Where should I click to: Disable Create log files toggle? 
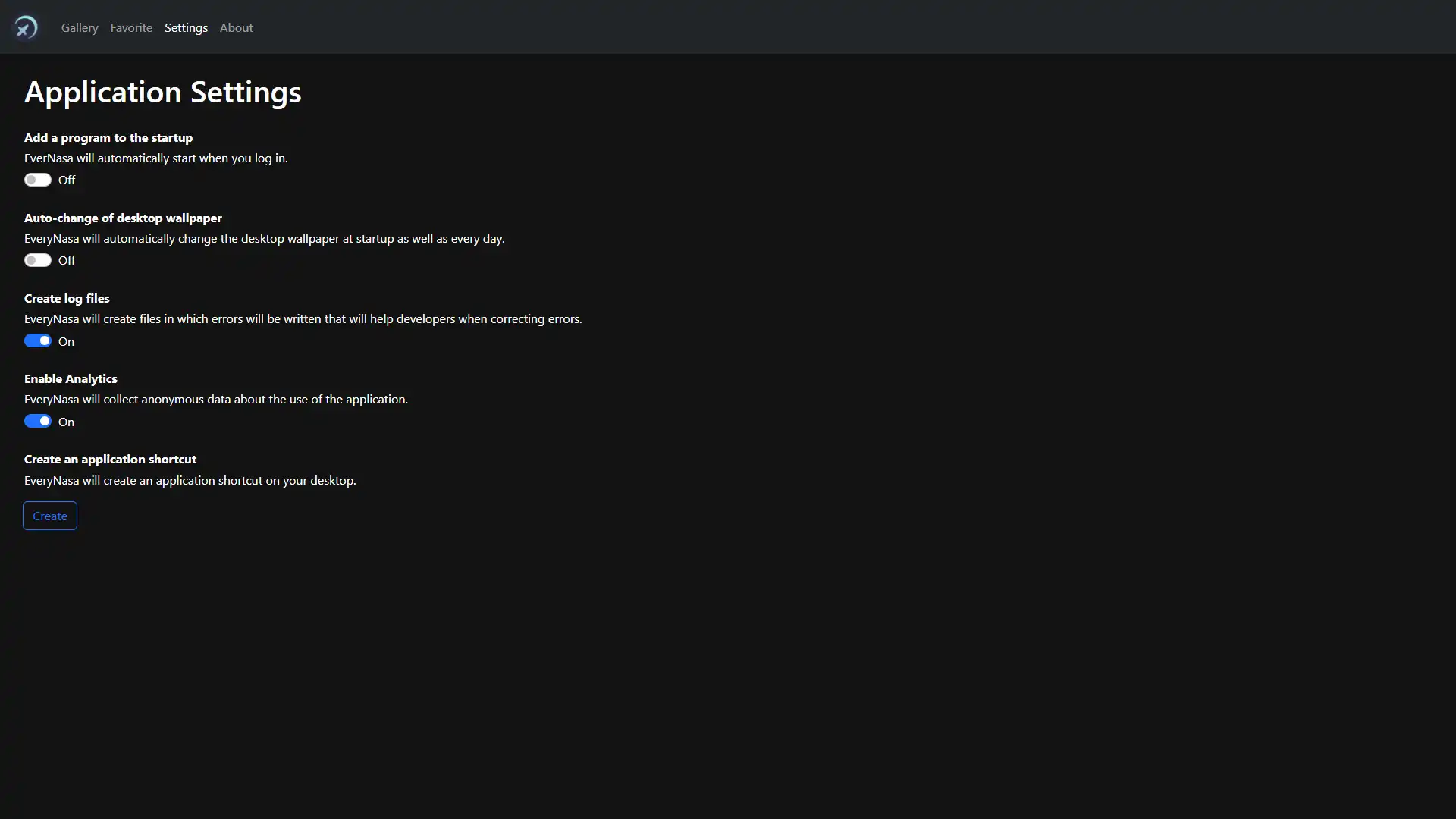[37, 340]
